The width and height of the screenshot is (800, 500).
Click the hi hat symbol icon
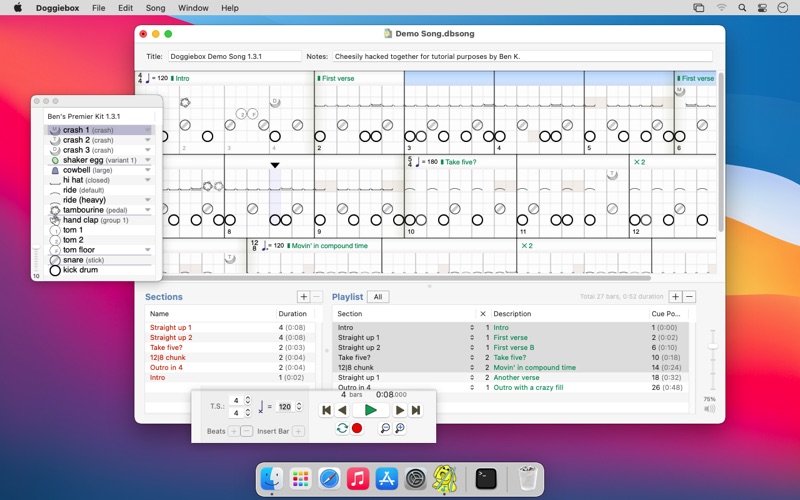[x=55, y=181]
